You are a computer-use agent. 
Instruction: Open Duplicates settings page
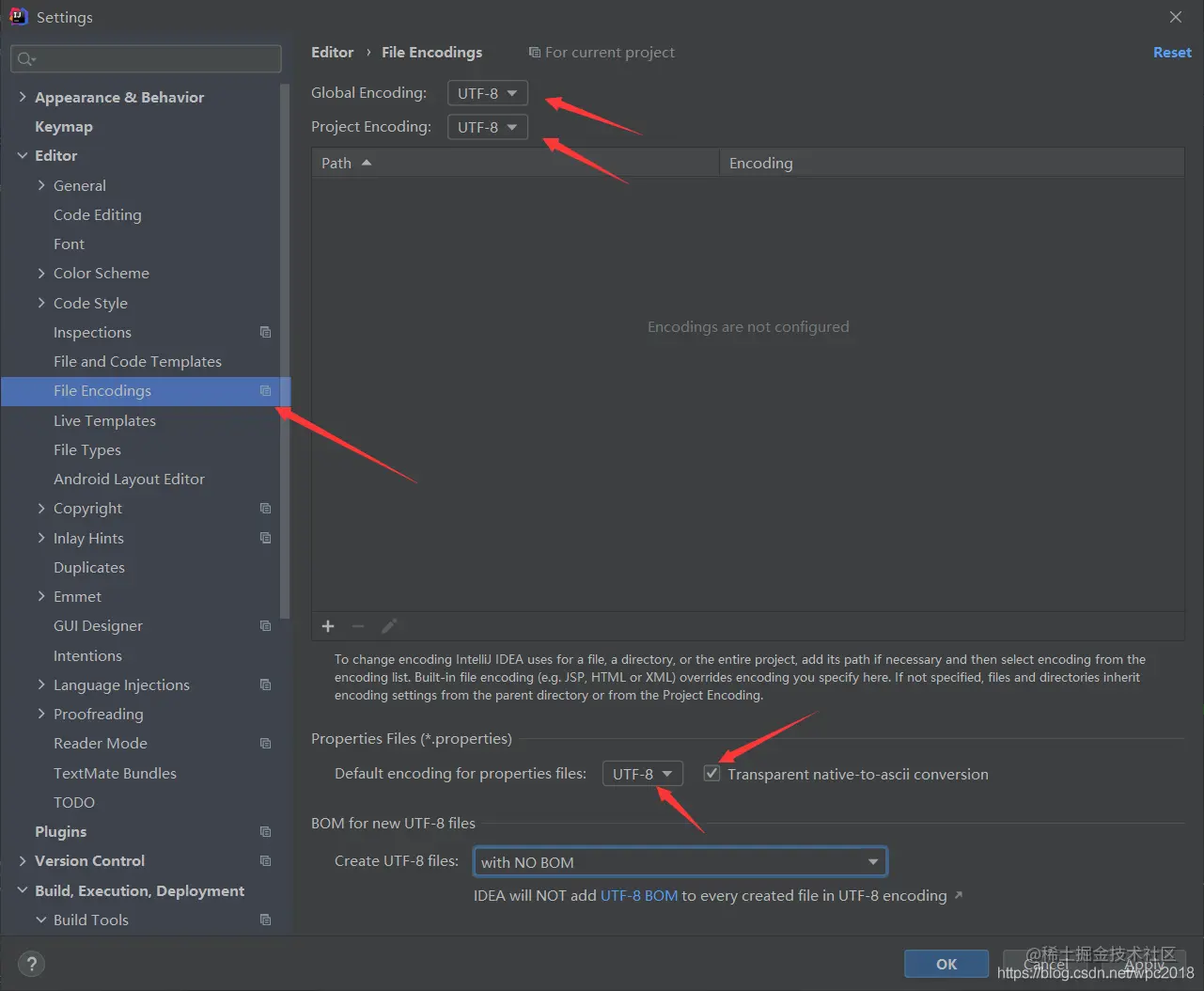click(x=89, y=567)
